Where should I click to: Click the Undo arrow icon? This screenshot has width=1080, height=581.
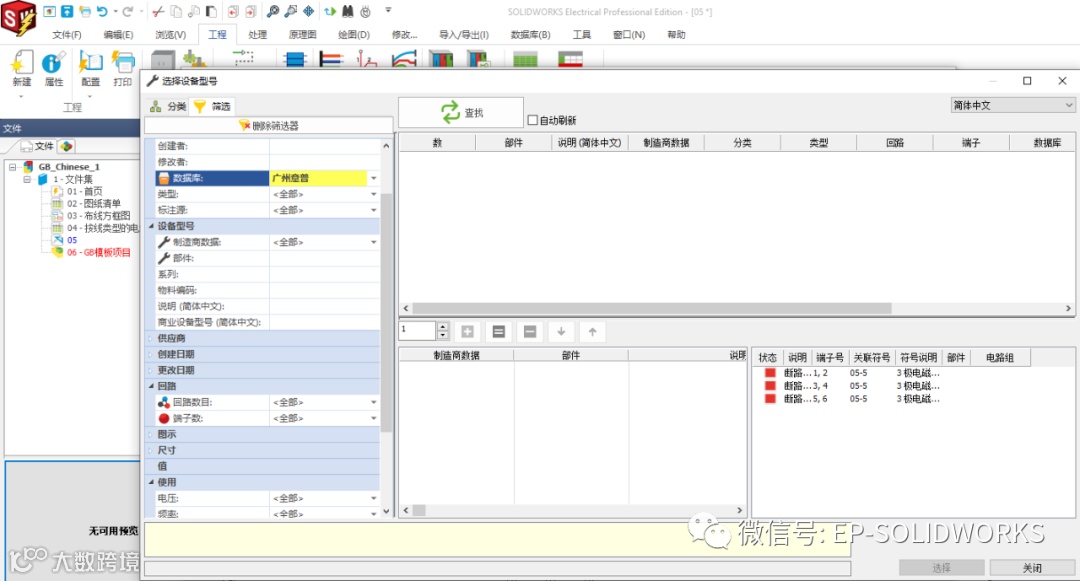click(x=103, y=11)
